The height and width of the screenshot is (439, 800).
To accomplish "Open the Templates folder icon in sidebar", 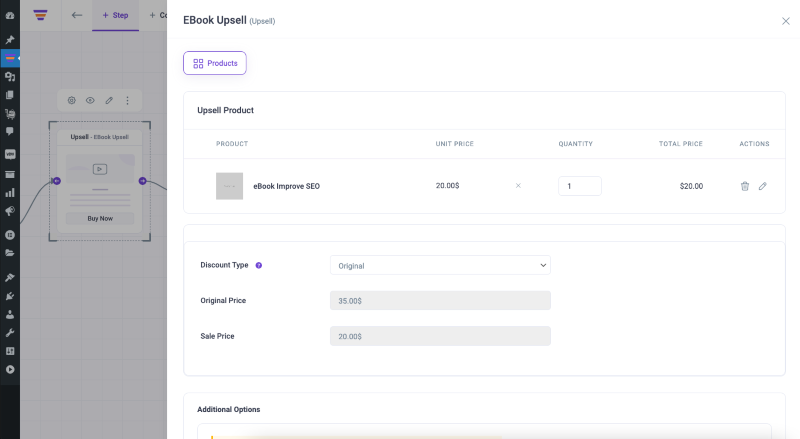I will pos(10,253).
